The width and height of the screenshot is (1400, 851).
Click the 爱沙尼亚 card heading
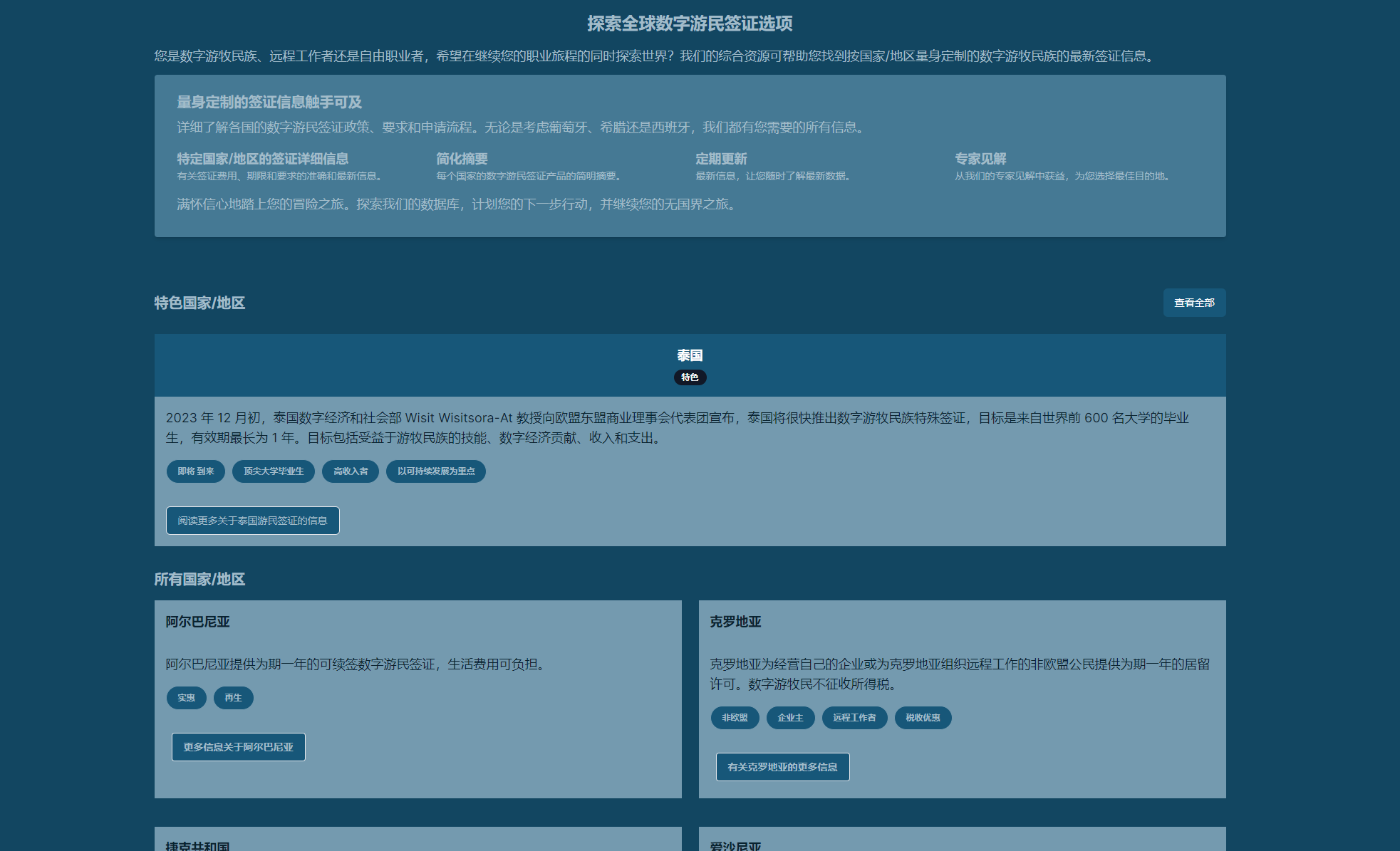pyautogui.click(x=735, y=845)
